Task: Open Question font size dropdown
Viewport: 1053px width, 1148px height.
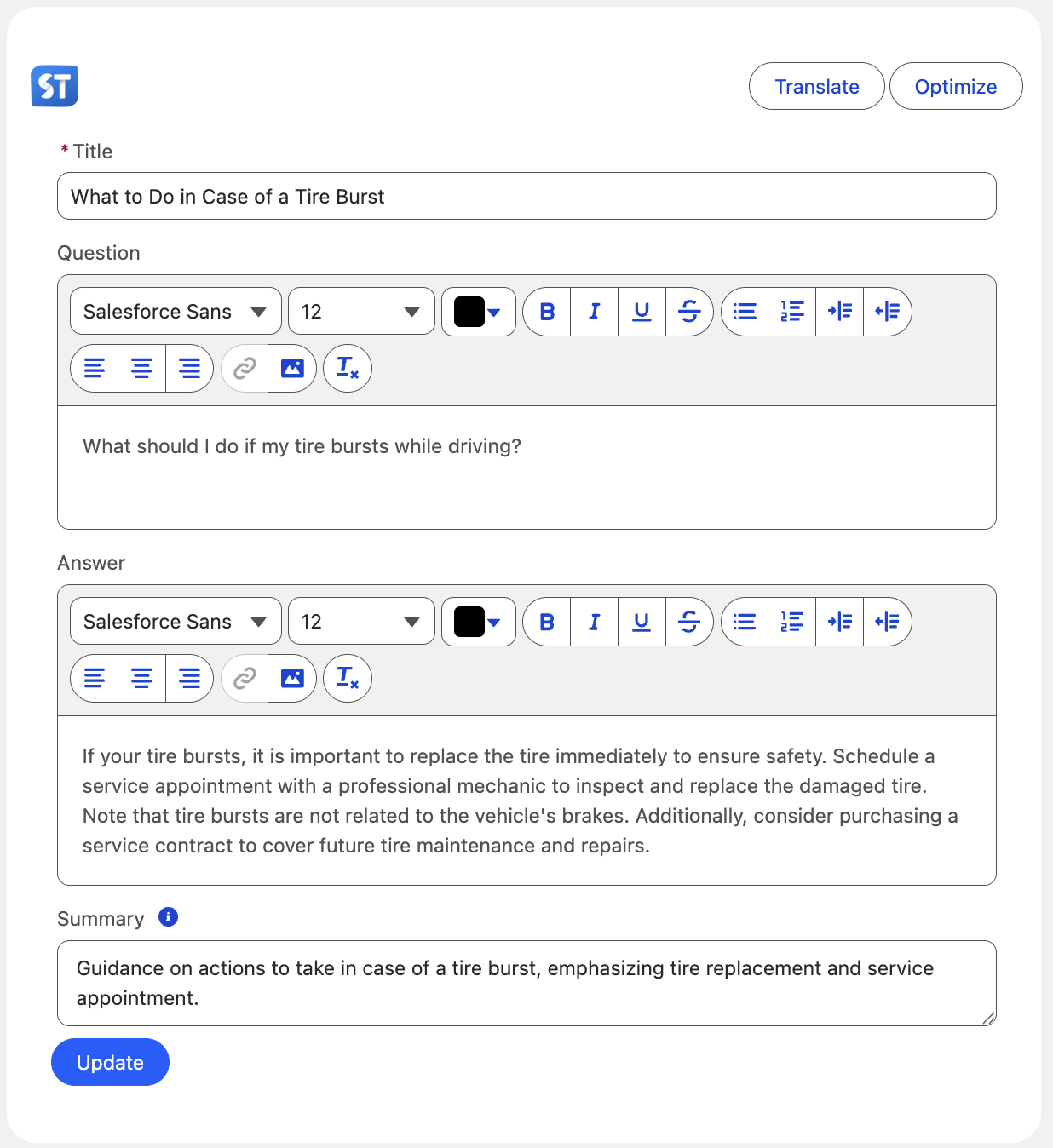Action: click(x=361, y=312)
